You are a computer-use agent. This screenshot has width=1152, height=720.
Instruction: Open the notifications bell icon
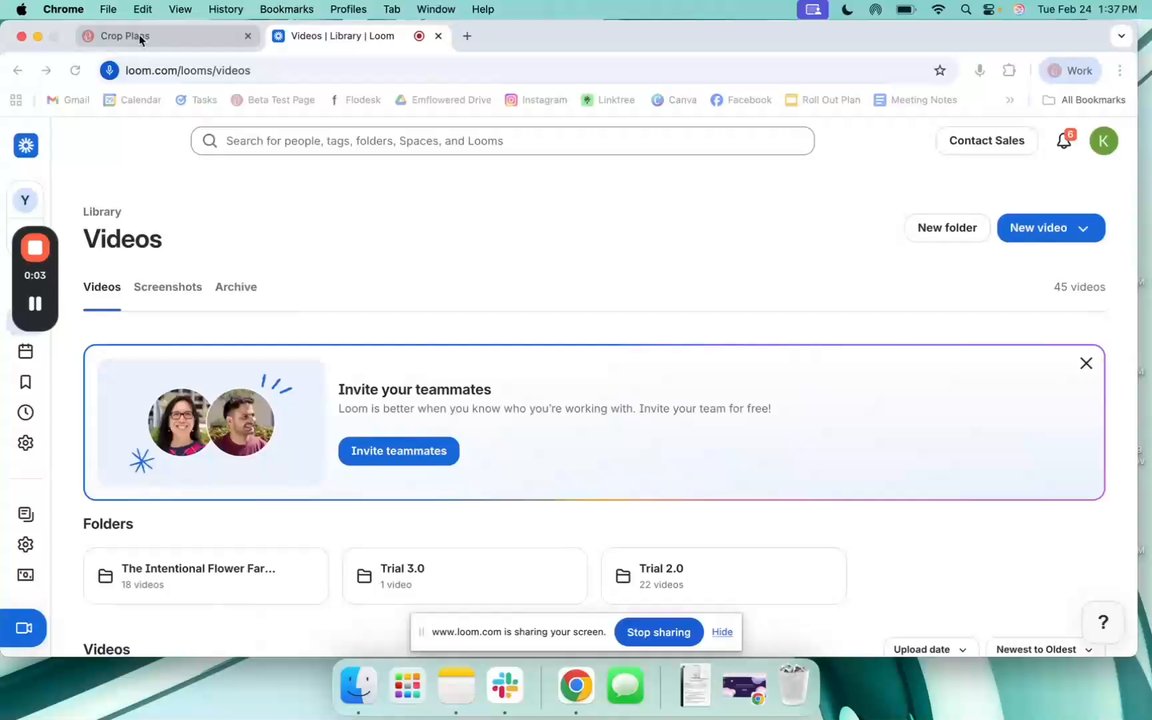coord(1064,140)
